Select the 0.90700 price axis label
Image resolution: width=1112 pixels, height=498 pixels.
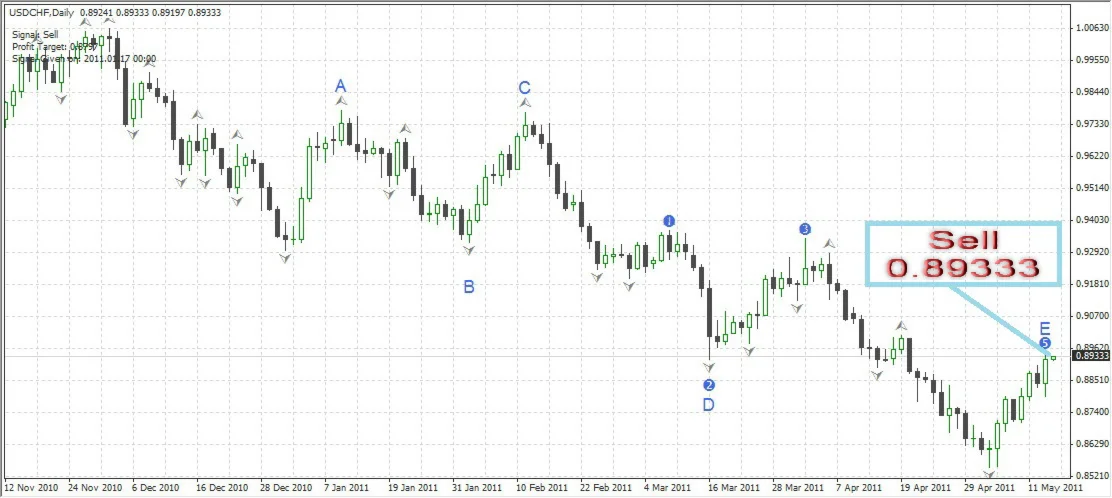1092,316
